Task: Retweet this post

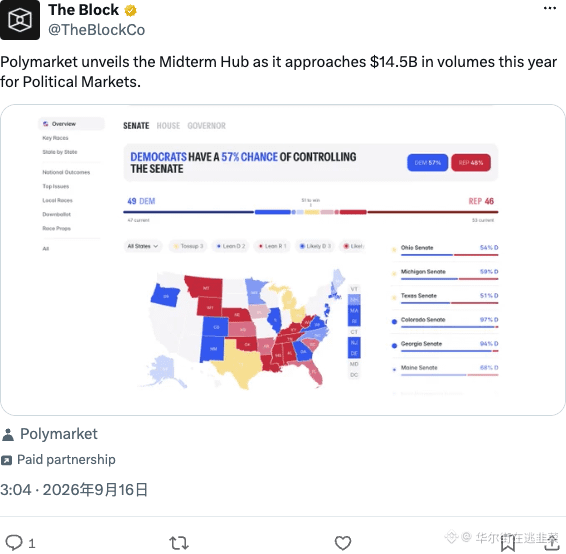Action: pos(179,542)
